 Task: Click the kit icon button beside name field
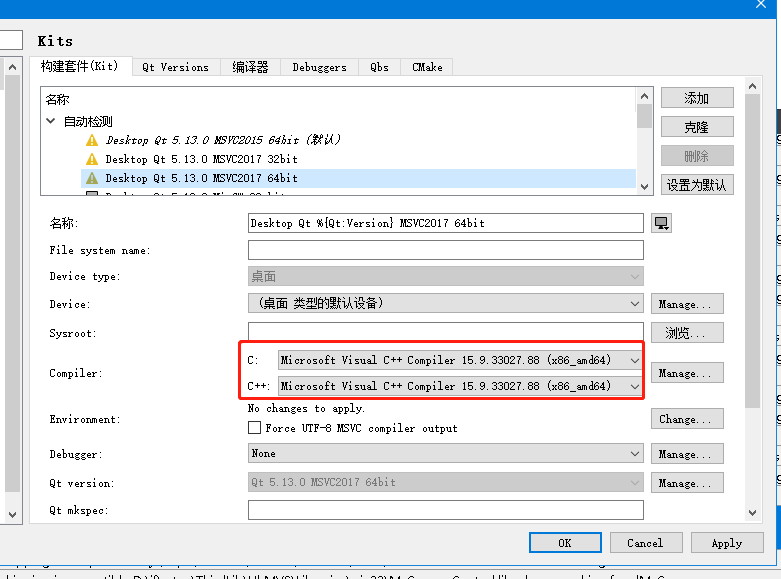point(661,223)
